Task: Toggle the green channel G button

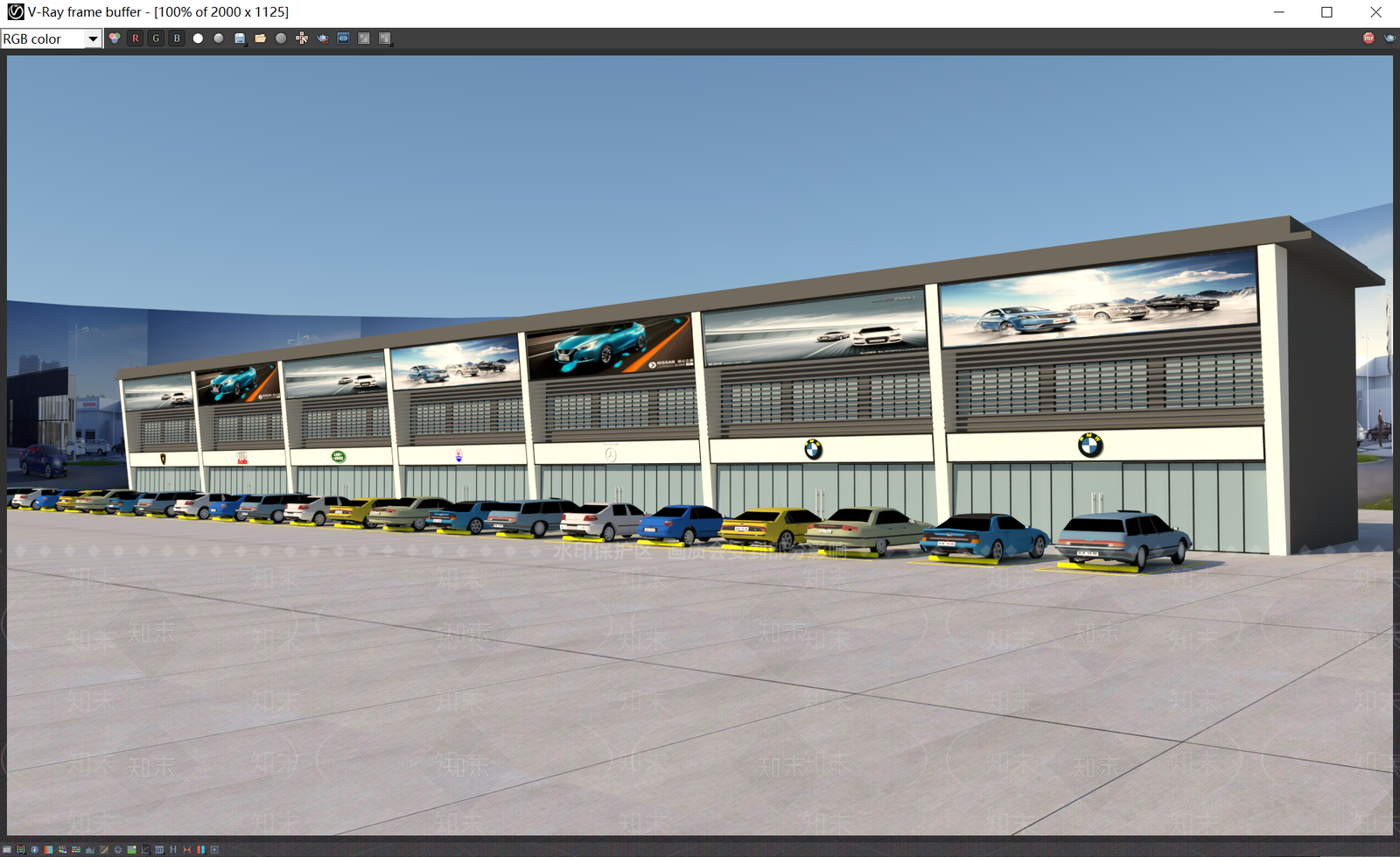Action: (156, 39)
